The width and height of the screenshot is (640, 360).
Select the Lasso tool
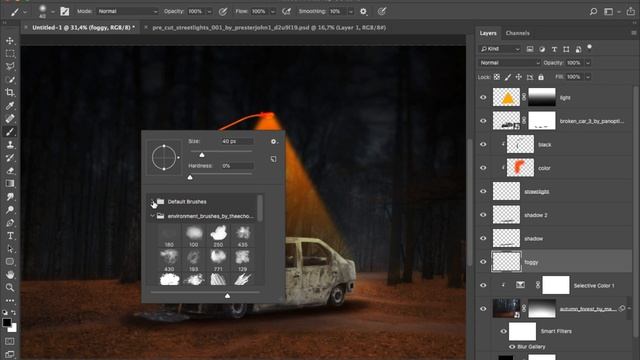10,67
